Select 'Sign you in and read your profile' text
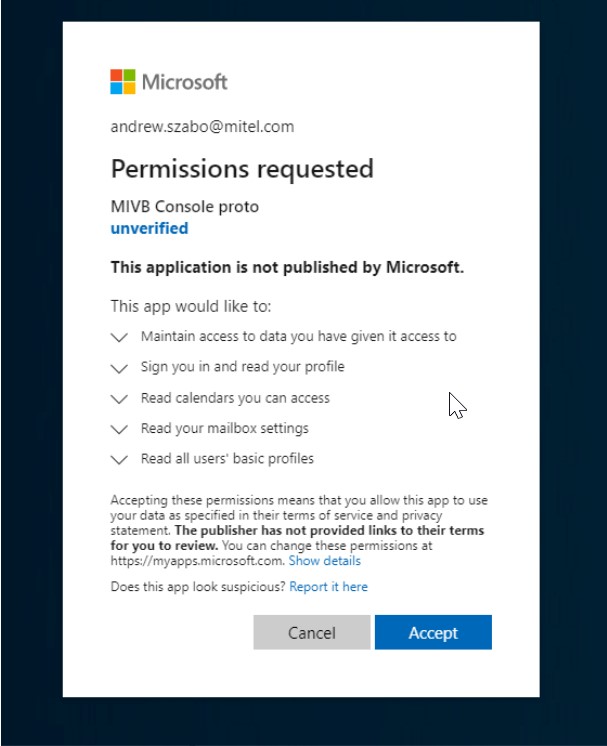Image resolution: width=607 pixels, height=746 pixels. (243, 367)
